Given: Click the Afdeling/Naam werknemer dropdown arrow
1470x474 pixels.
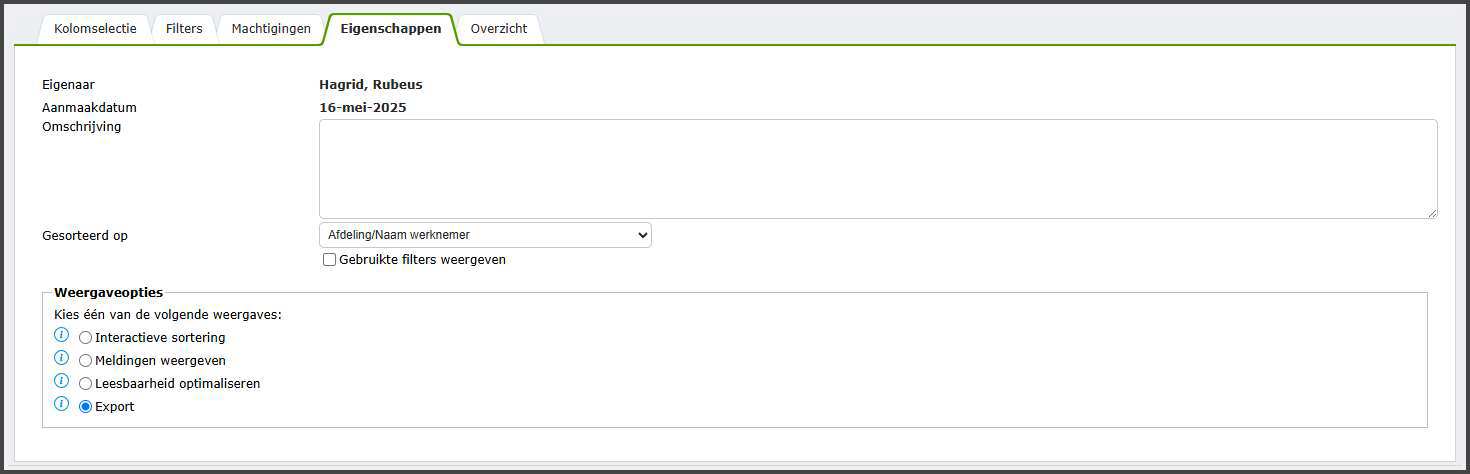Looking at the screenshot, I should [641, 235].
